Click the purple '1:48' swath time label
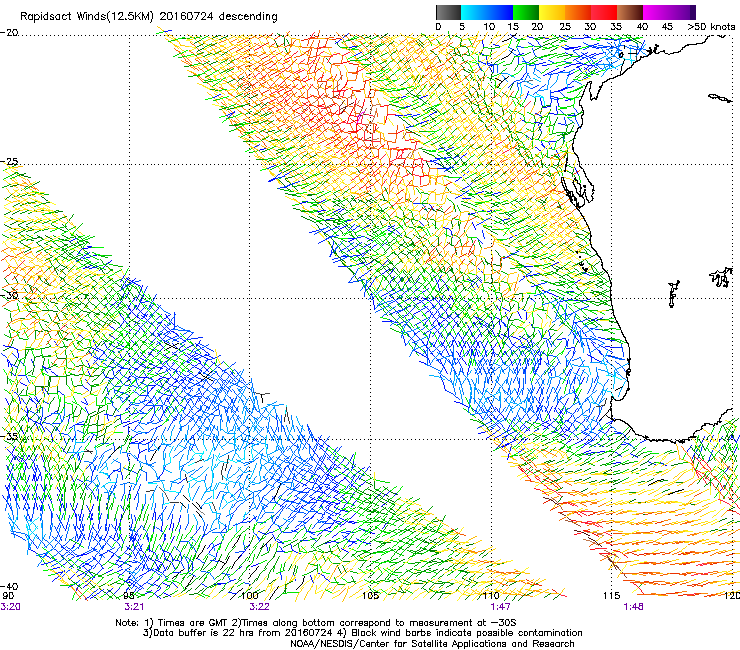This screenshot has width=740, height=650. [633, 607]
